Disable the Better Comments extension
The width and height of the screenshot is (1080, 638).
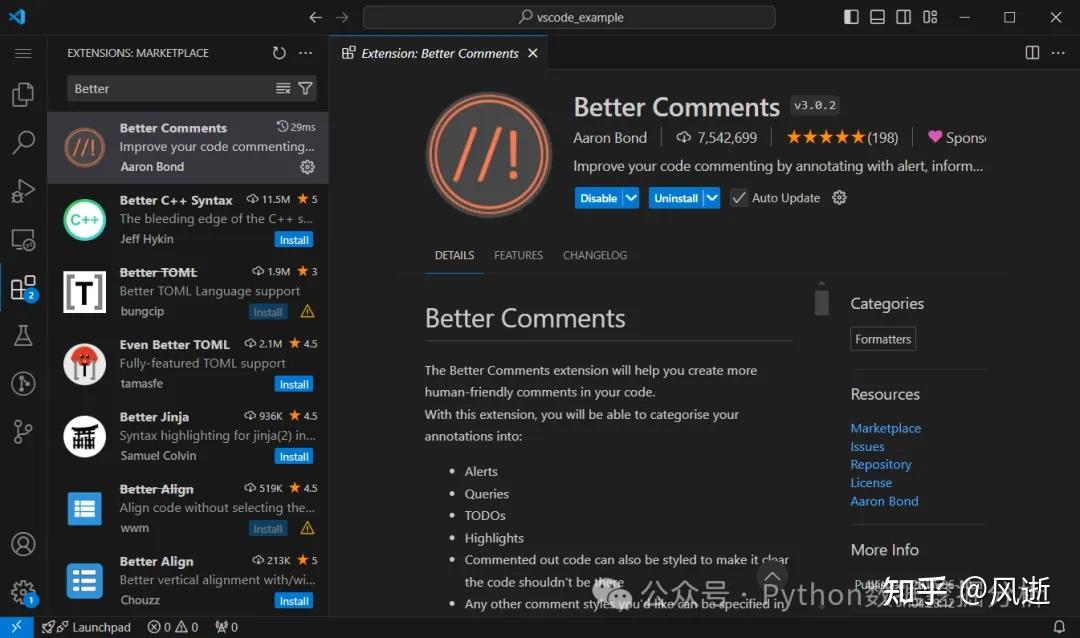coord(599,198)
